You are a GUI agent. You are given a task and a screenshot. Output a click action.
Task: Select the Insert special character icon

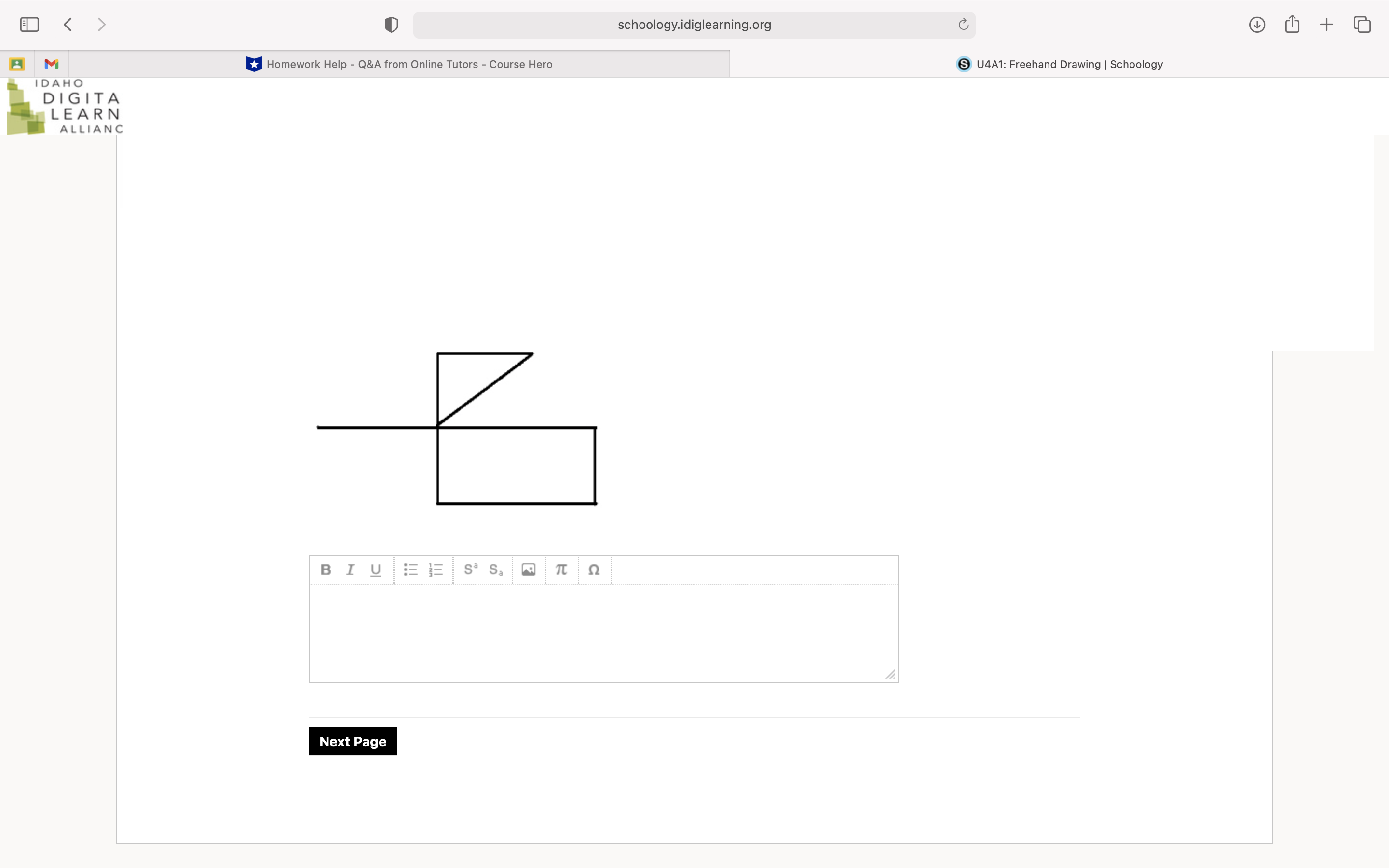(x=593, y=570)
